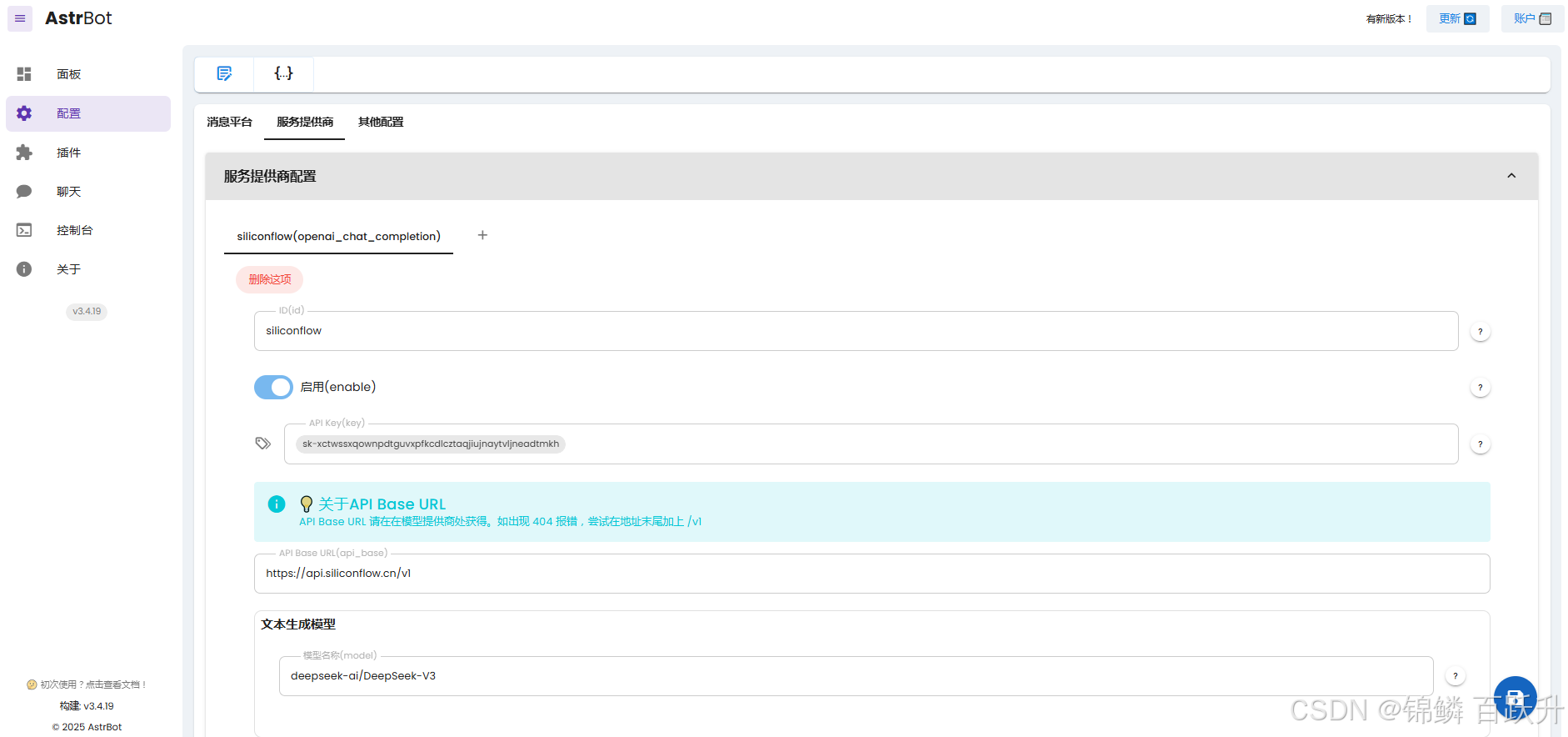Image resolution: width=1568 pixels, height=737 pixels.
Task: Select siliconflow(openai_chat_completion) provider tab
Action: [x=338, y=236]
